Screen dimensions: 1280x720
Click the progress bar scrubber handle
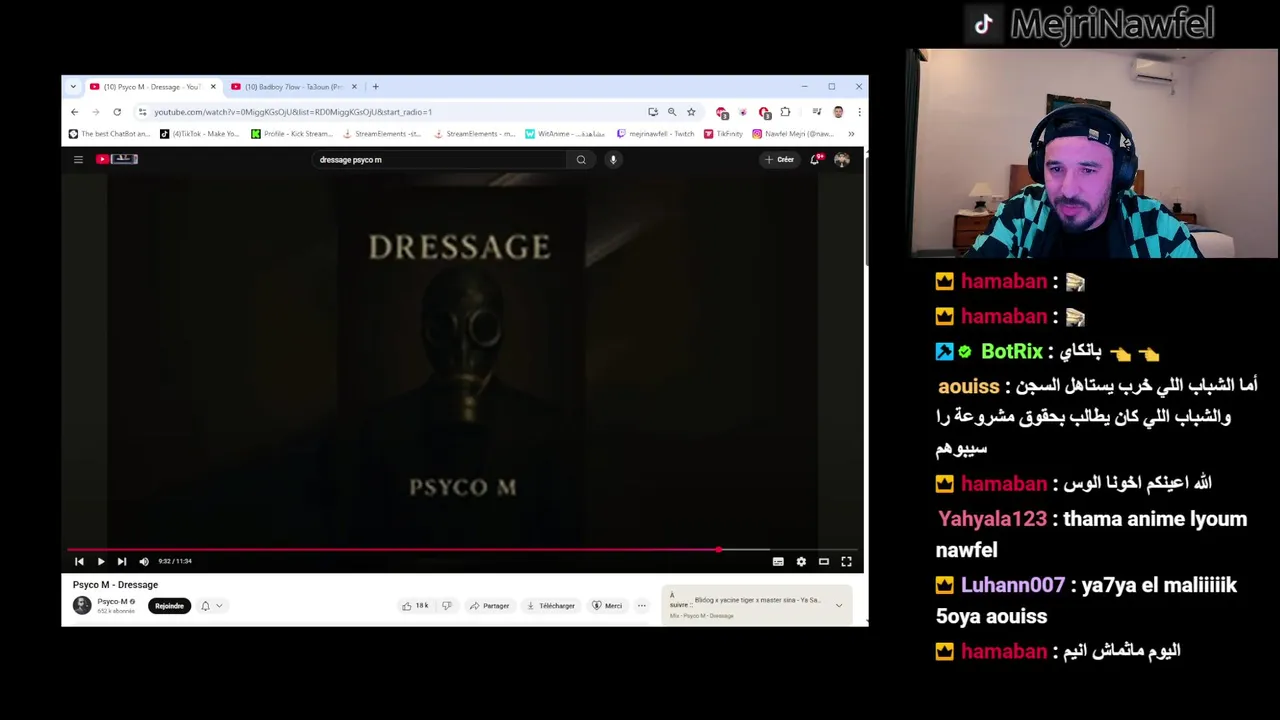tap(718, 549)
